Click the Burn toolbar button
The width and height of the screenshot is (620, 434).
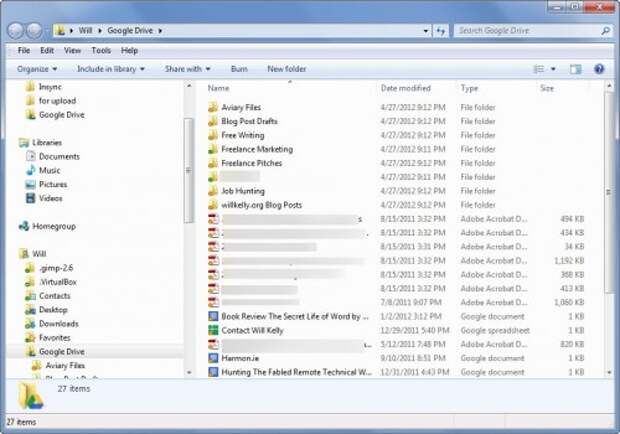click(239, 69)
